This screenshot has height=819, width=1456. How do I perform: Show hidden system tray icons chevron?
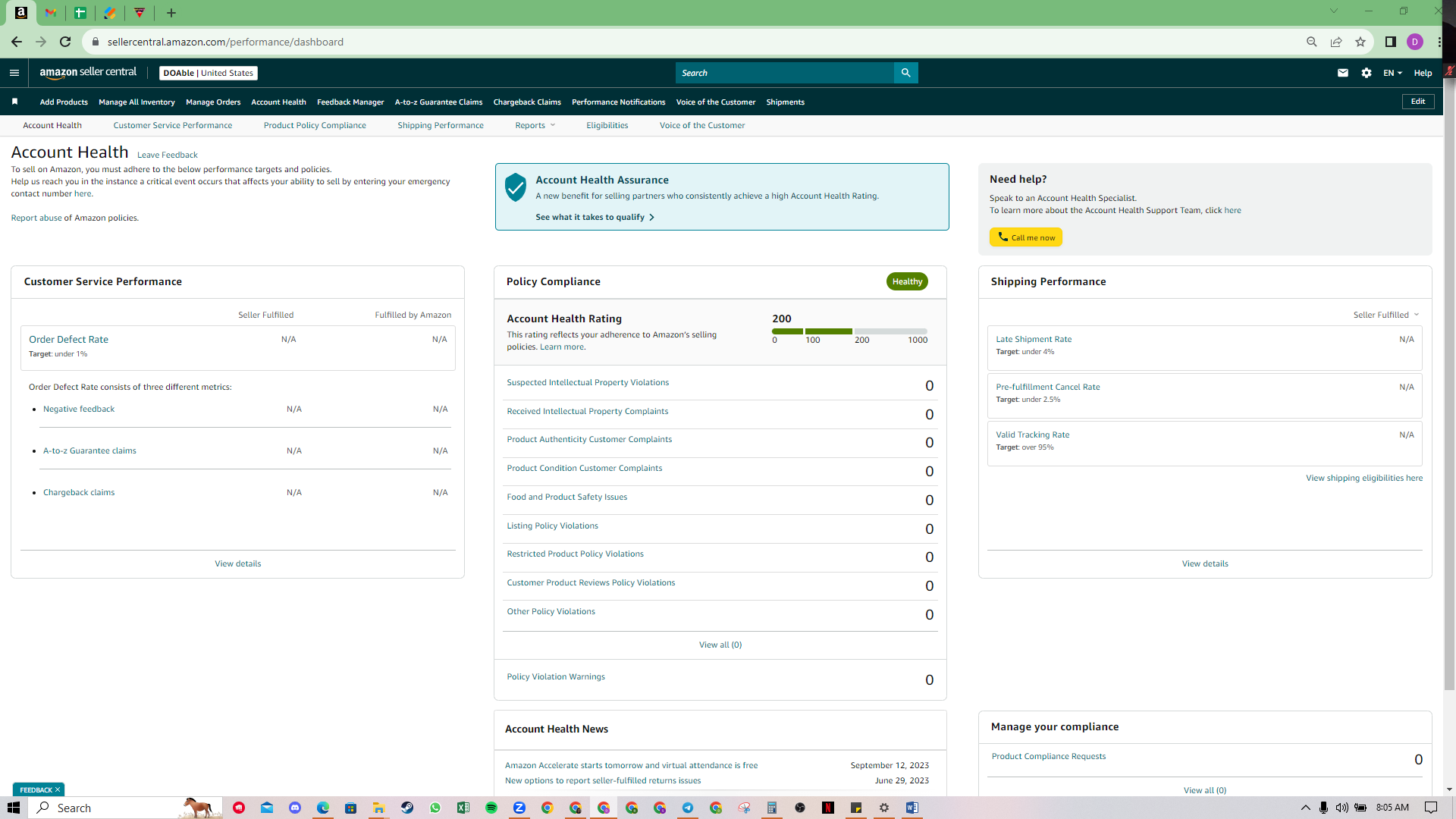[x=1306, y=808]
